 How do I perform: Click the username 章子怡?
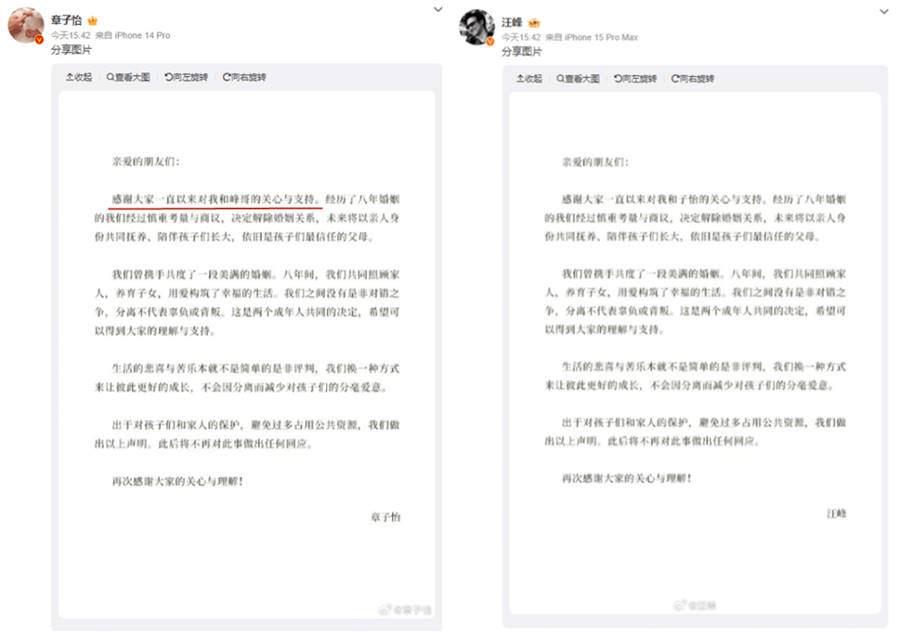coord(67,21)
